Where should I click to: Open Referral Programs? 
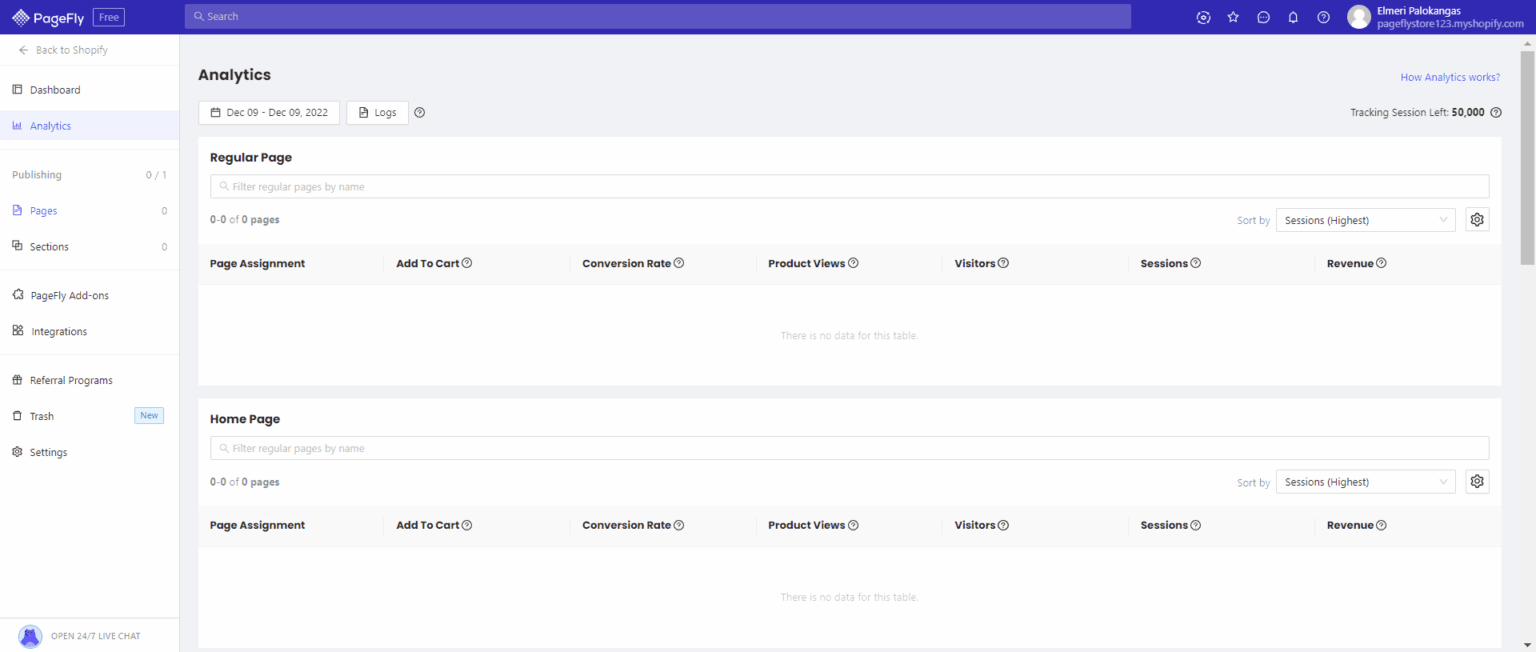click(x=71, y=380)
